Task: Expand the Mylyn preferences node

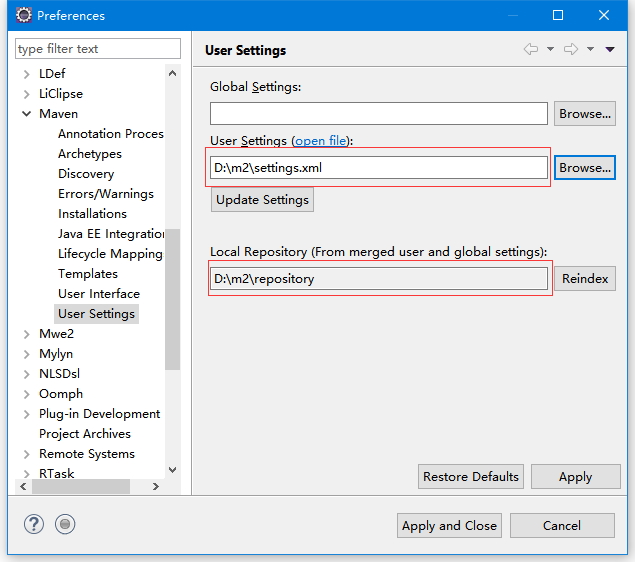Action: 26,354
